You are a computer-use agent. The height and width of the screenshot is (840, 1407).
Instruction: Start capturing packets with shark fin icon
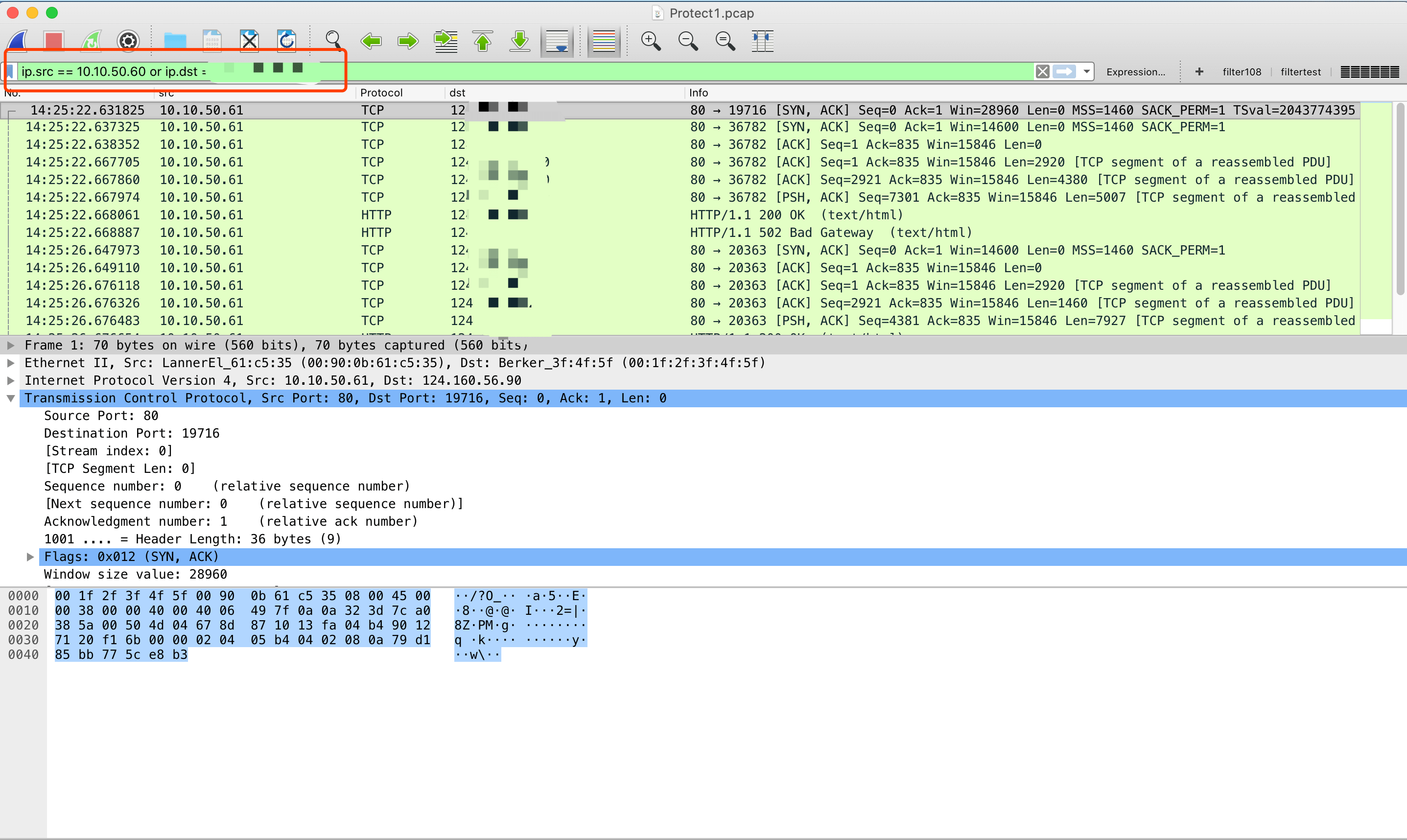17,40
